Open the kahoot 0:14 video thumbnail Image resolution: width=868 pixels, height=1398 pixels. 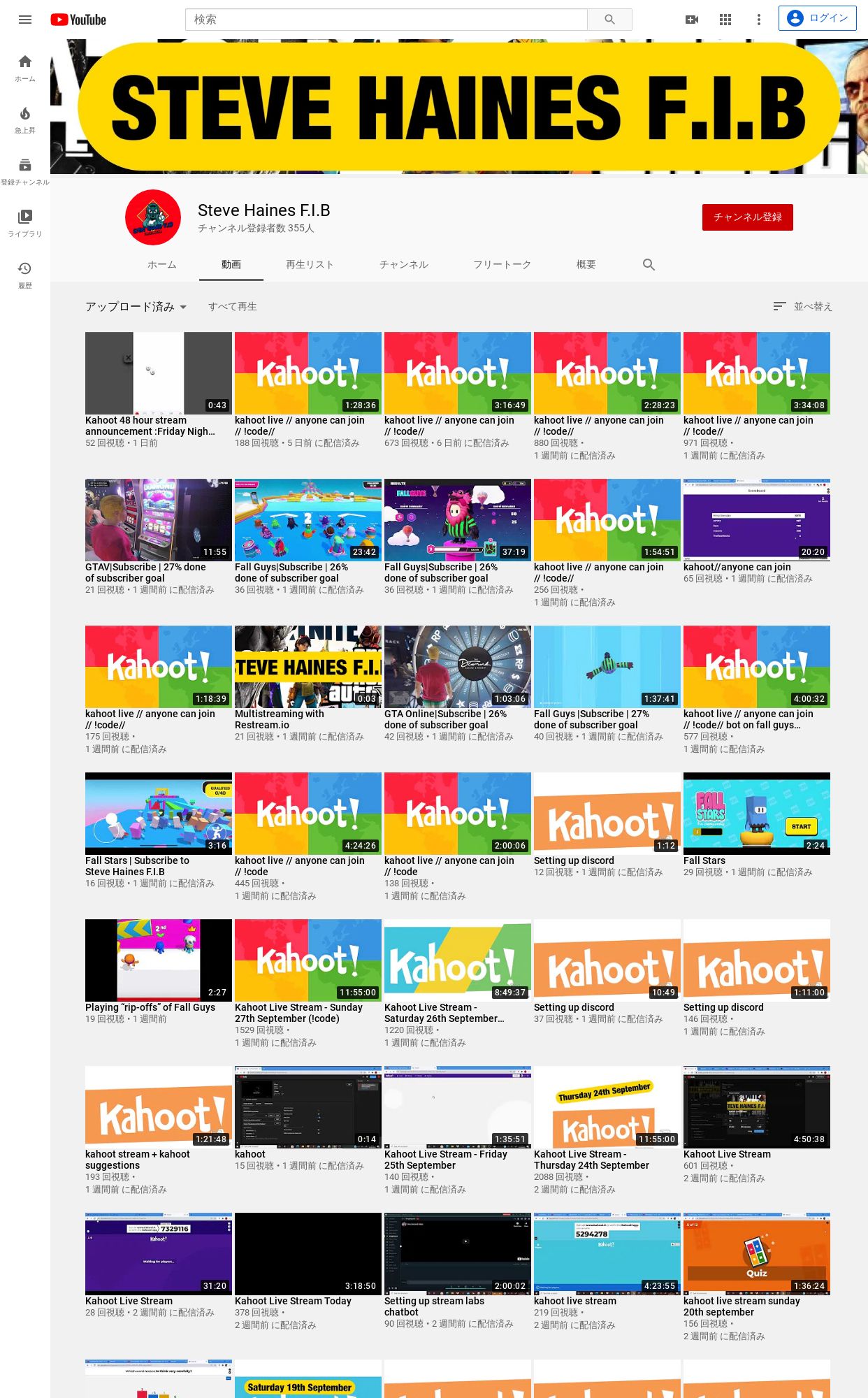(308, 1107)
